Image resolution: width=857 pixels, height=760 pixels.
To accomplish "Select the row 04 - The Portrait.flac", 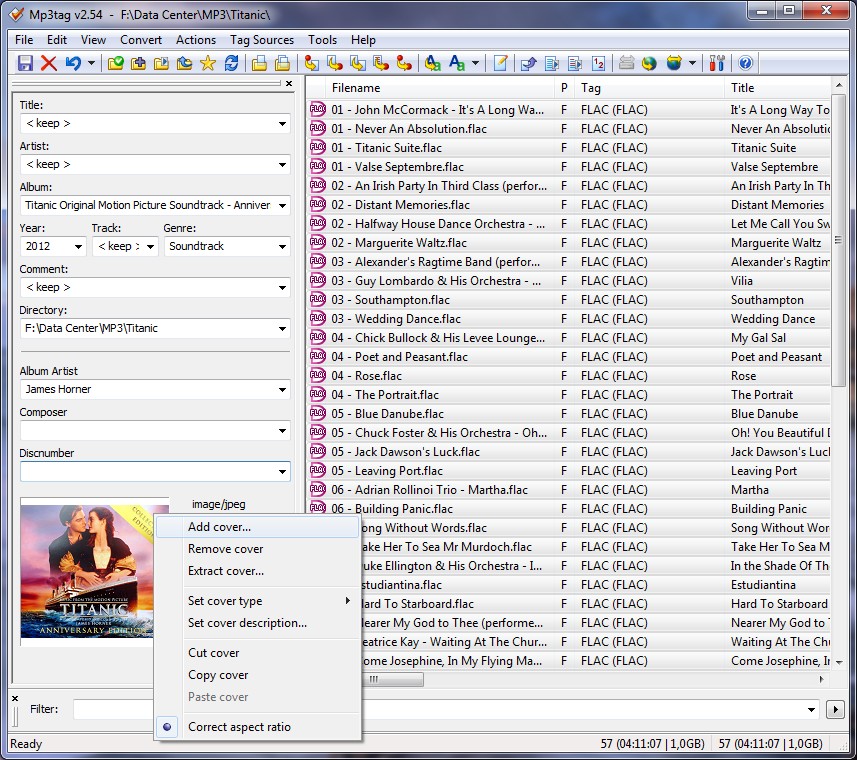I will pyautogui.click(x=569, y=394).
